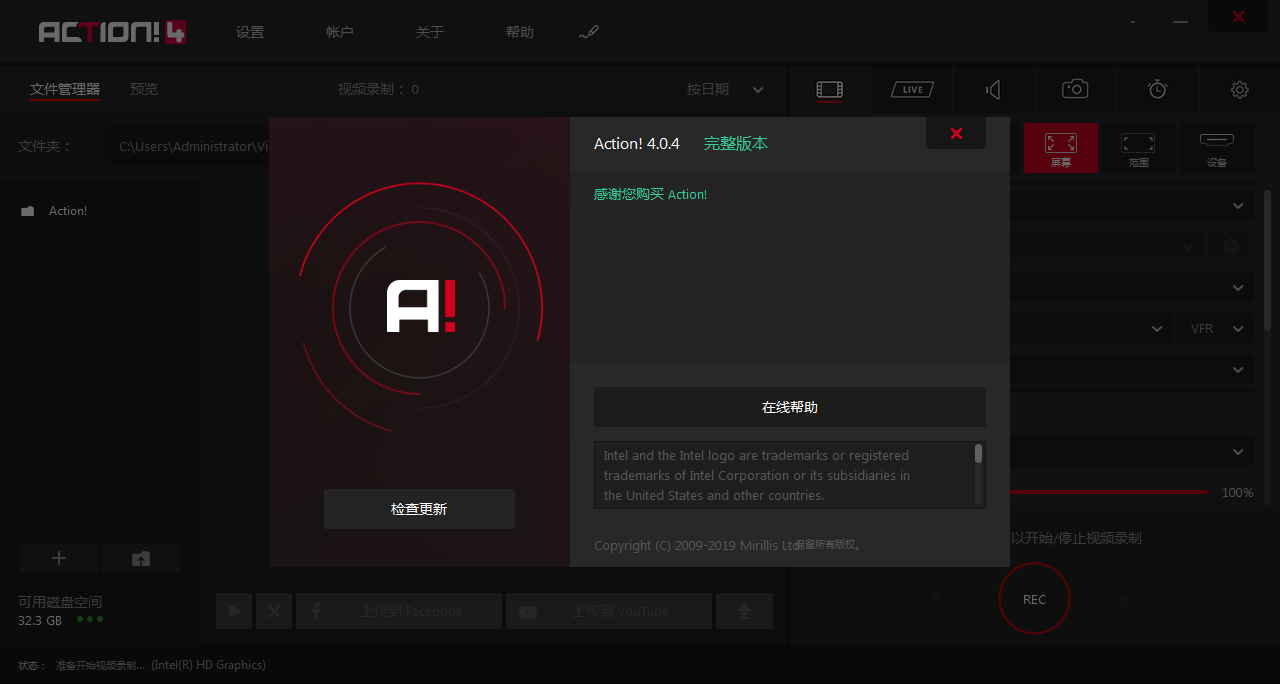Viewport: 1280px width, 684px height.
Task: Minimize the Action! window
Action: 1181,20
